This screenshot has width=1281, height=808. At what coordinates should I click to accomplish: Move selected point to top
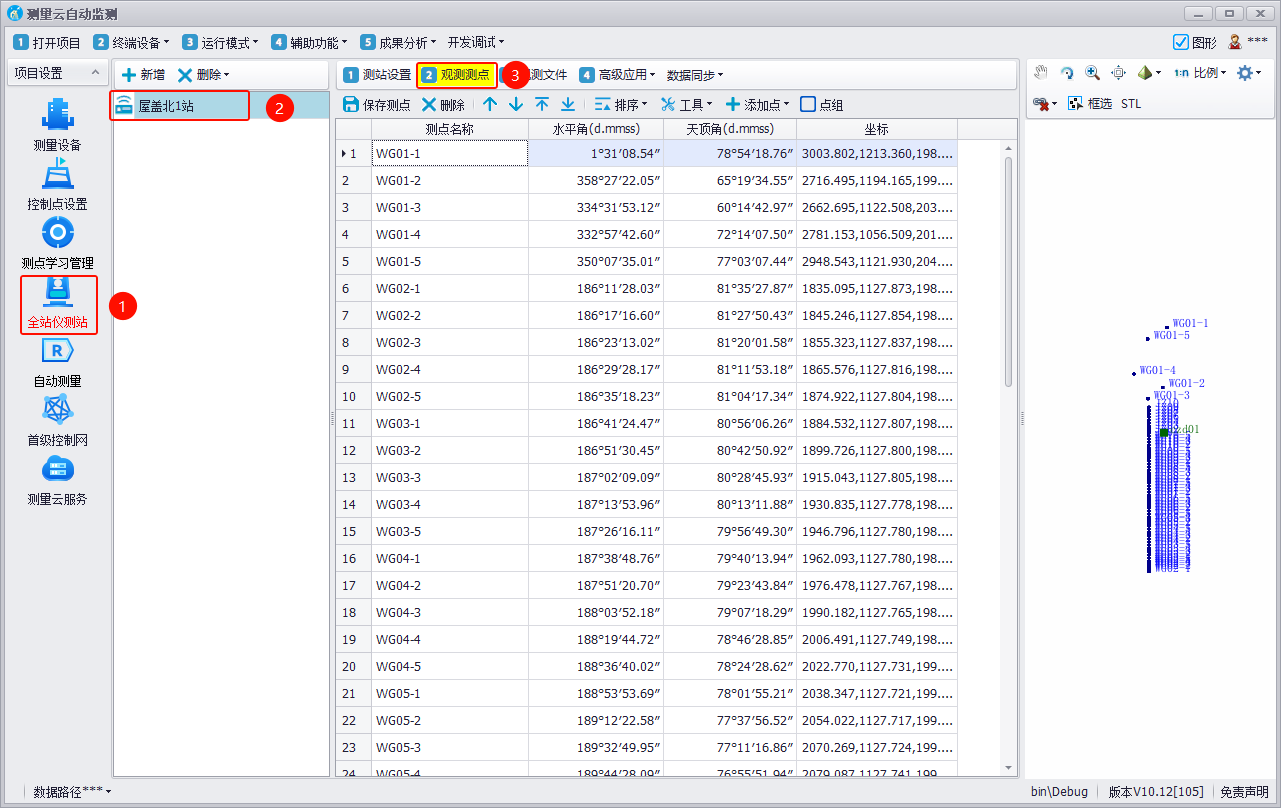542,105
